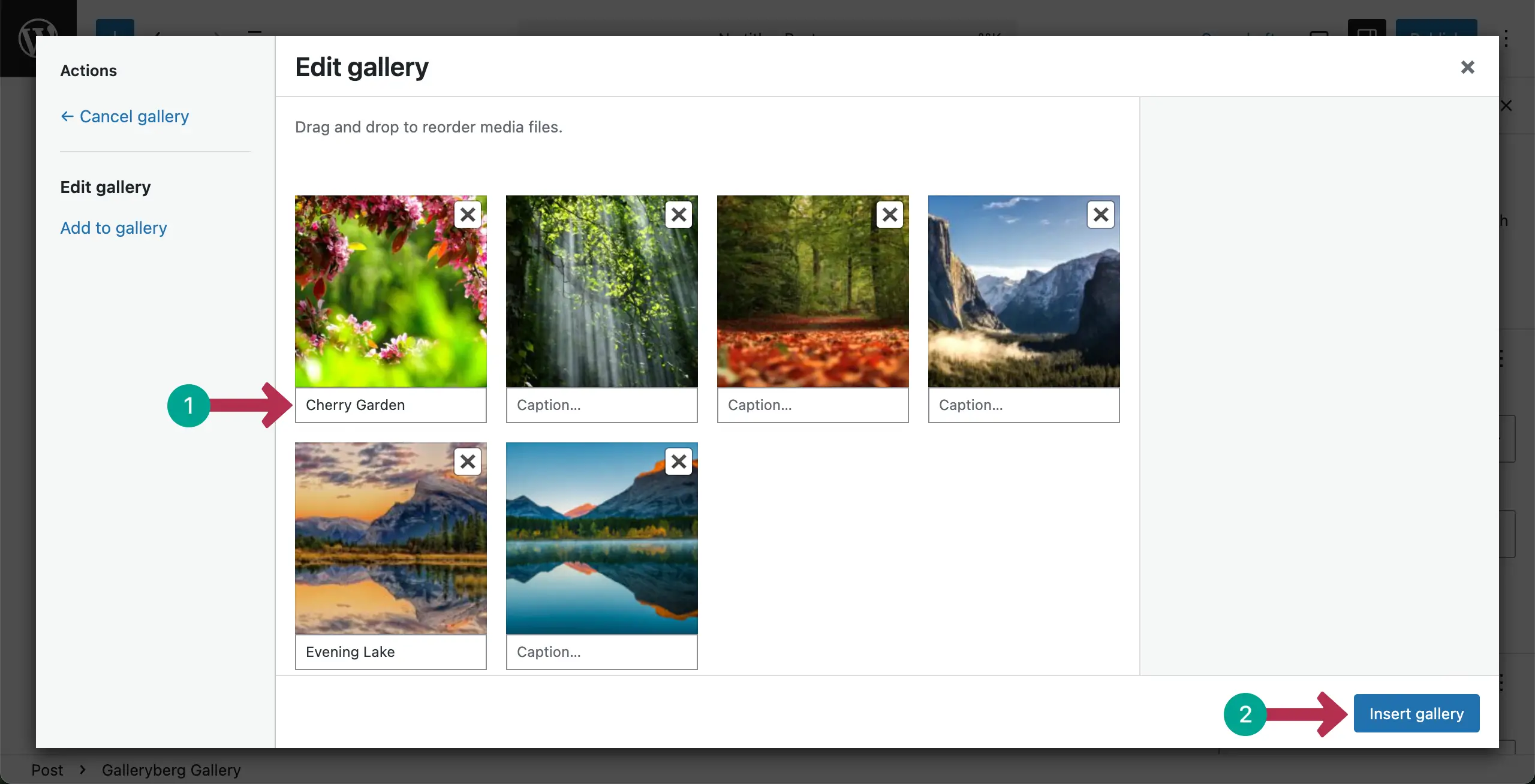Click the Insert gallery button
1535x784 pixels.
(1416, 713)
